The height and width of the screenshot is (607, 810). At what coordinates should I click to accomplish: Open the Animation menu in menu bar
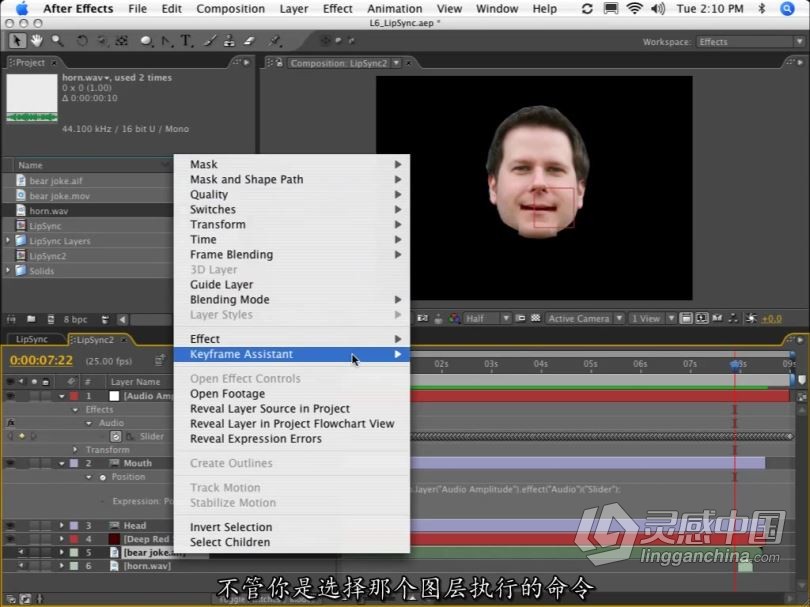pyautogui.click(x=394, y=9)
